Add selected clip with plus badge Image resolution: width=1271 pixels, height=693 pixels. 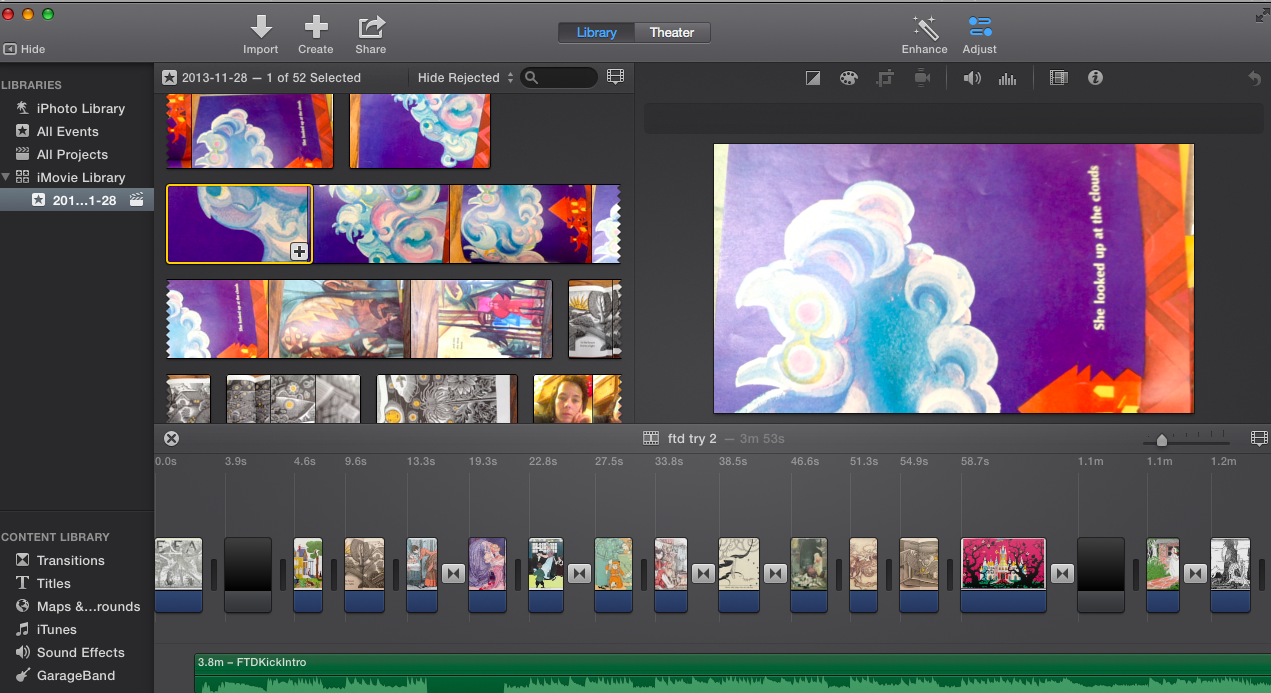[299, 252]
